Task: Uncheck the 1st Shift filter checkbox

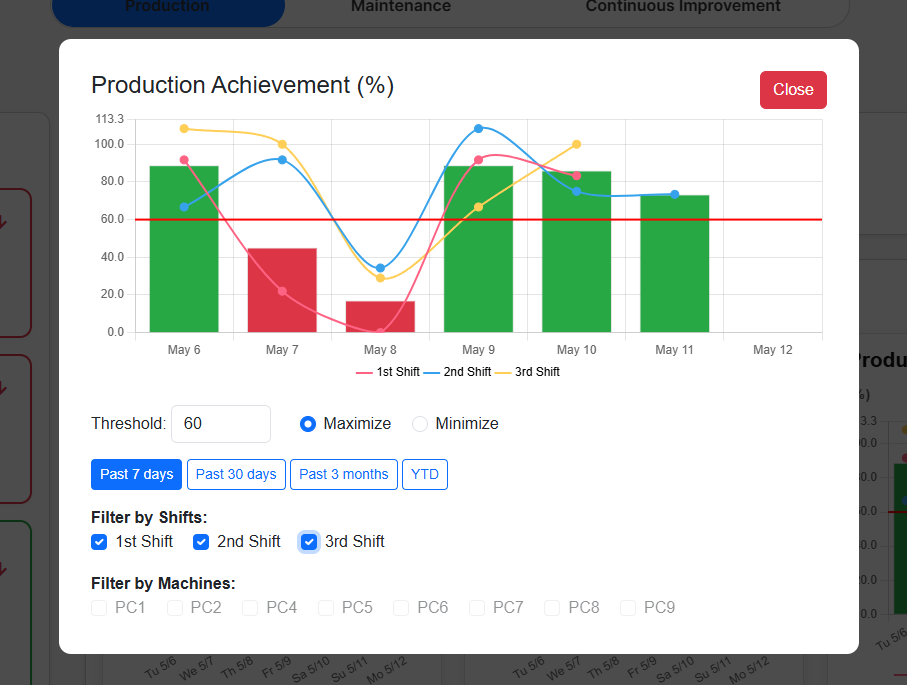Action: coord(99,542)
